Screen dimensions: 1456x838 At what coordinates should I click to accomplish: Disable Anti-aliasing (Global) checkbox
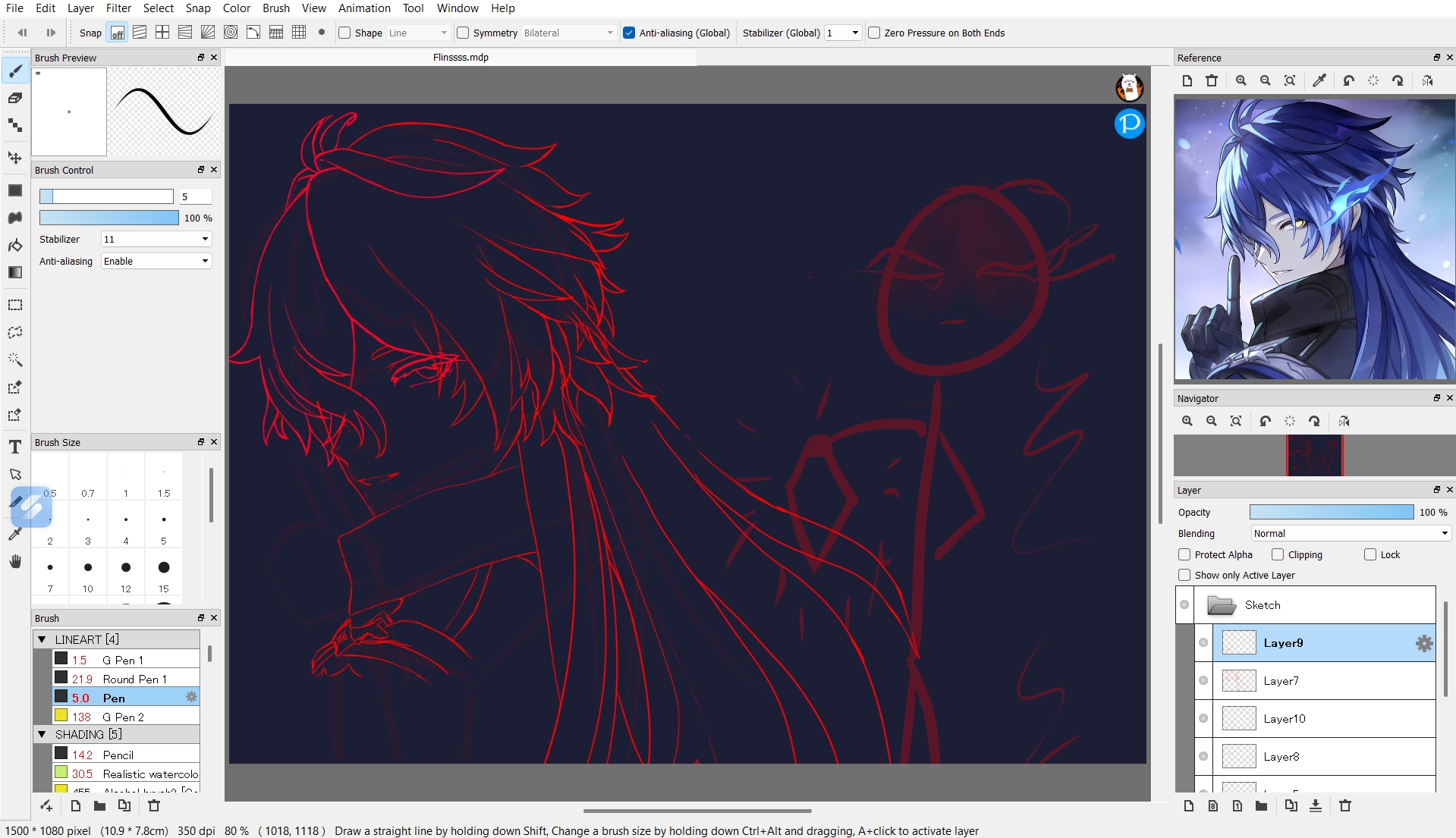click(x=629, y=33)
